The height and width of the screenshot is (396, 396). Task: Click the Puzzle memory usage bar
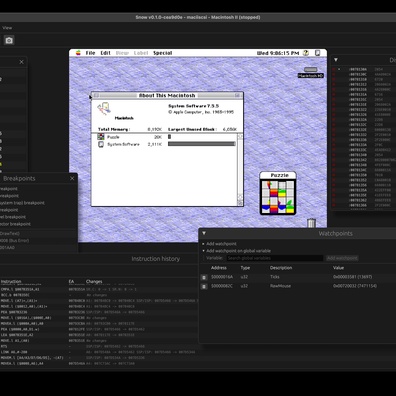[x=169, y=137]
